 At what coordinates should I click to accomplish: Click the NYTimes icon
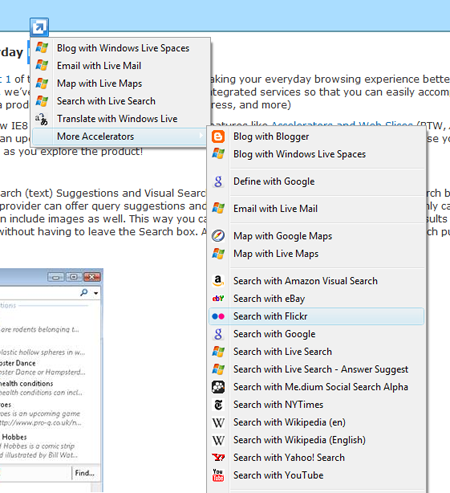point(218,404)
